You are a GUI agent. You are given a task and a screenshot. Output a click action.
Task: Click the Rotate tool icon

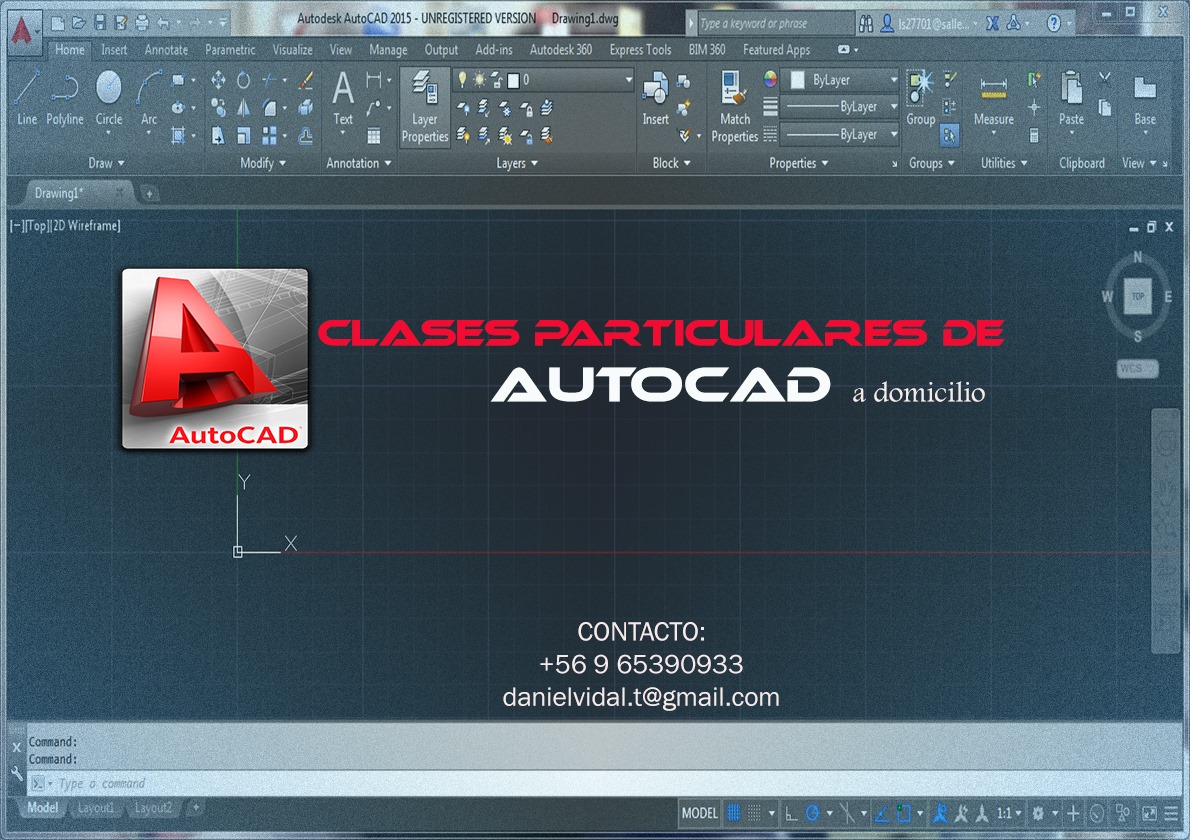click(243, 80)
